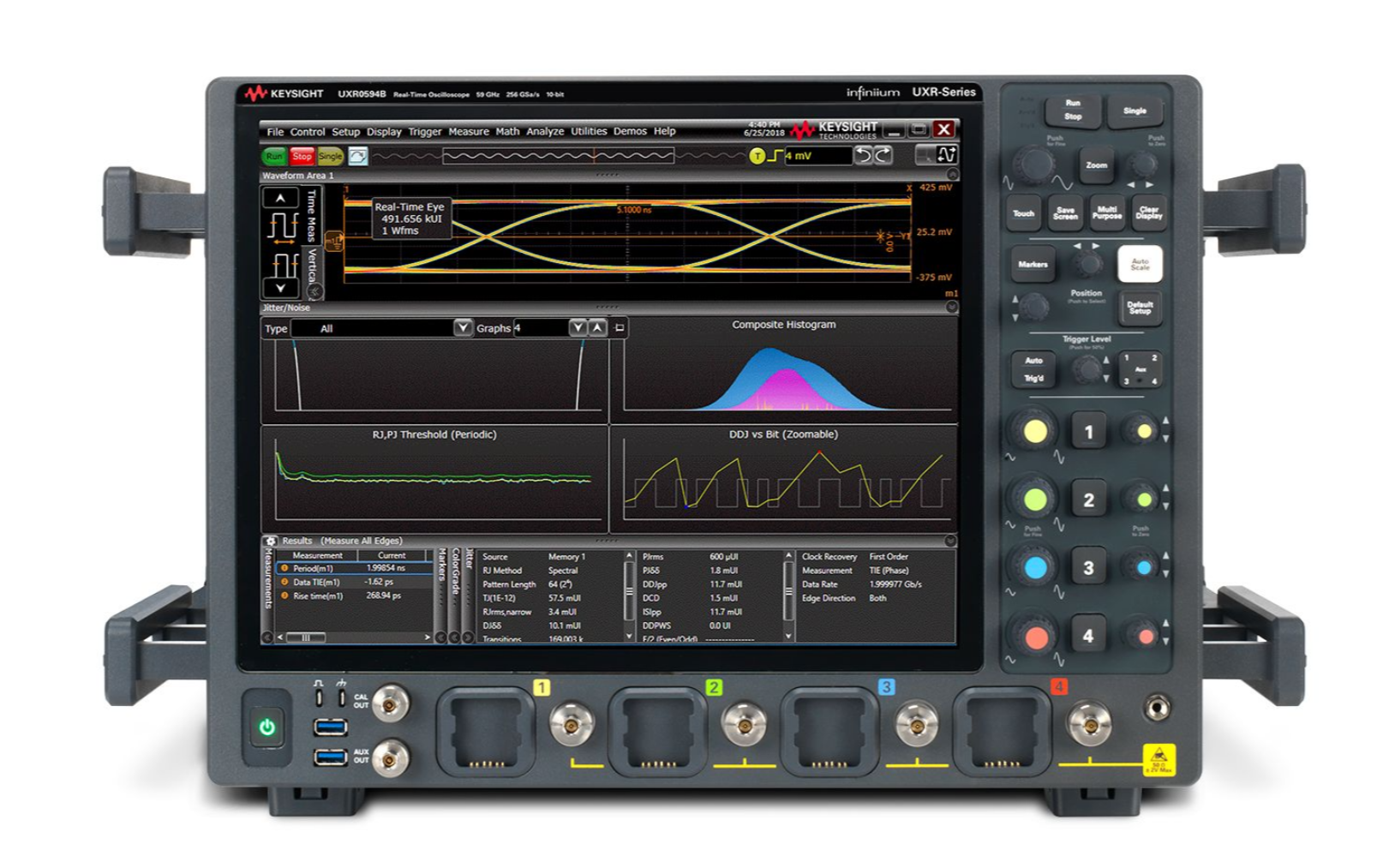The image size is (1395, 868).
Task: Open the Results settings gear icon
Action: point(271,541)
